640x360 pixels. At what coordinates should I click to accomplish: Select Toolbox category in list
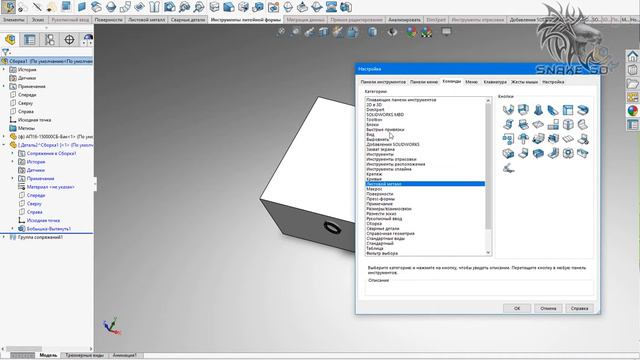[374, 120]
